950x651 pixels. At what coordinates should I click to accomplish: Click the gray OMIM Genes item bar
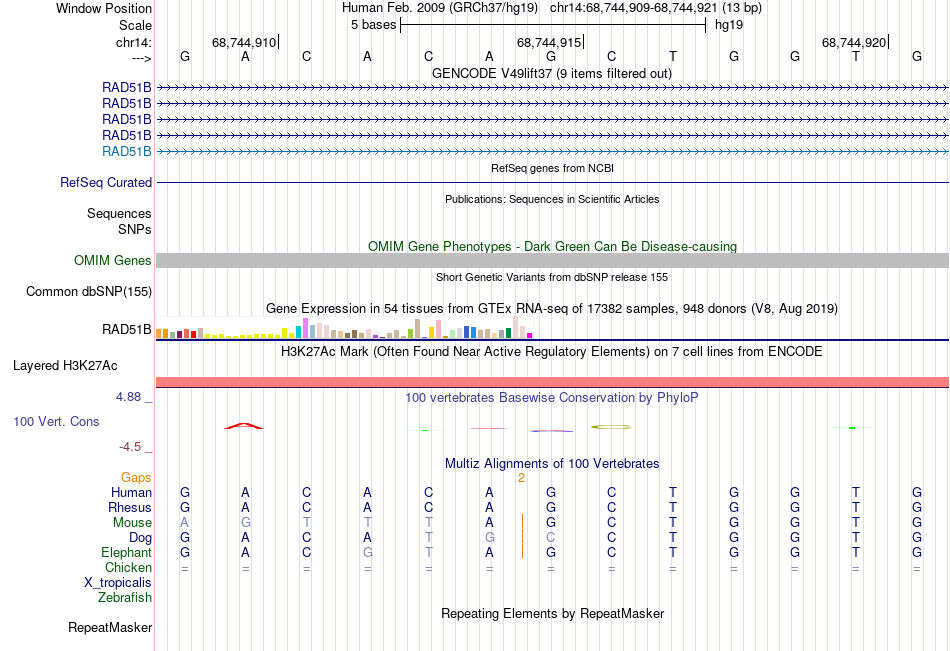coord(552,261)
